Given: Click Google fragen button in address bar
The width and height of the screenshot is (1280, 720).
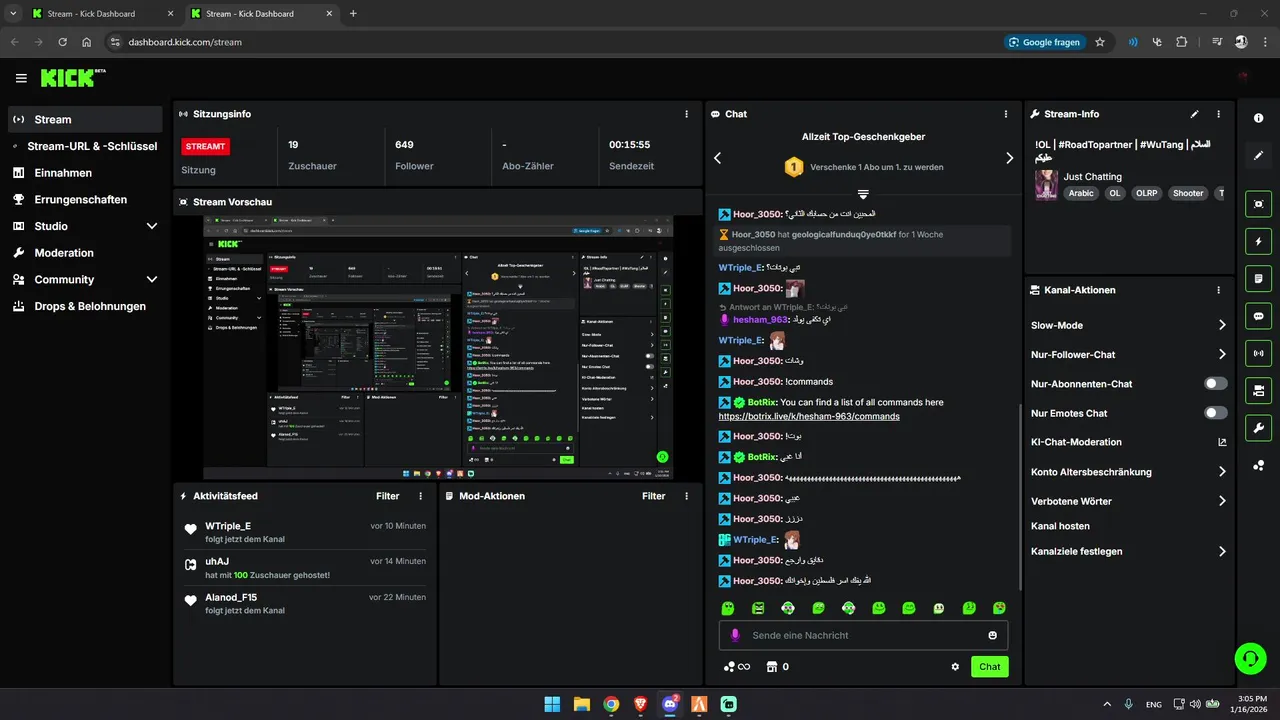Looking at the screenshot, I should (x=1044, y=42).
